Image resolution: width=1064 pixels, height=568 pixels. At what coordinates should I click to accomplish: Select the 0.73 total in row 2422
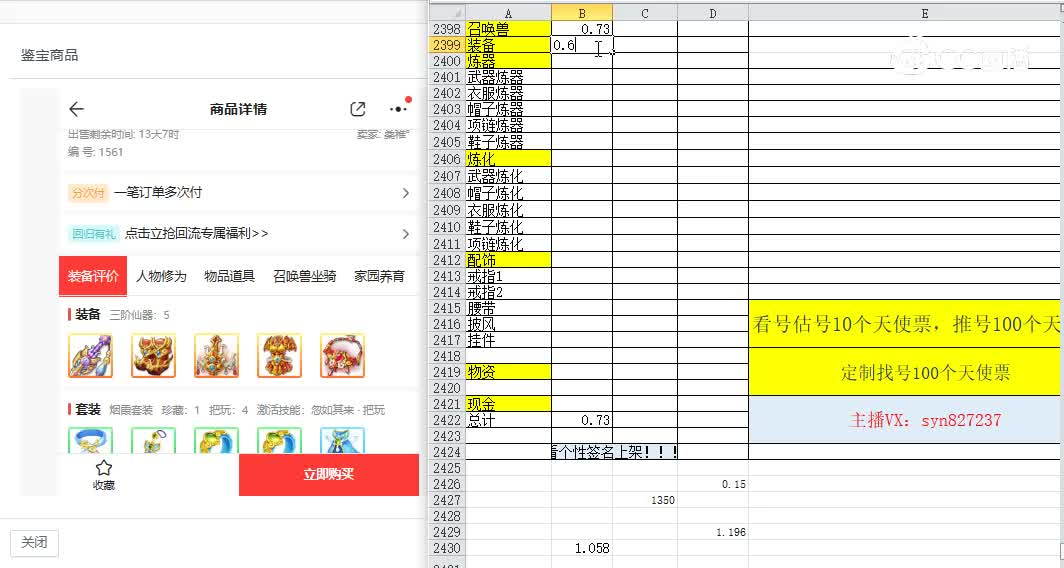click(582, 420)
